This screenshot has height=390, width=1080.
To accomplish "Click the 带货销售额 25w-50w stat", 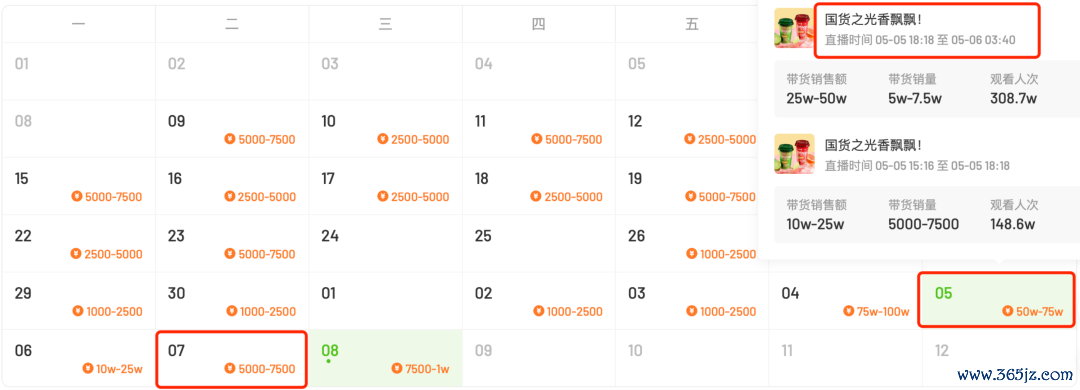I will (x=817, y=89).
